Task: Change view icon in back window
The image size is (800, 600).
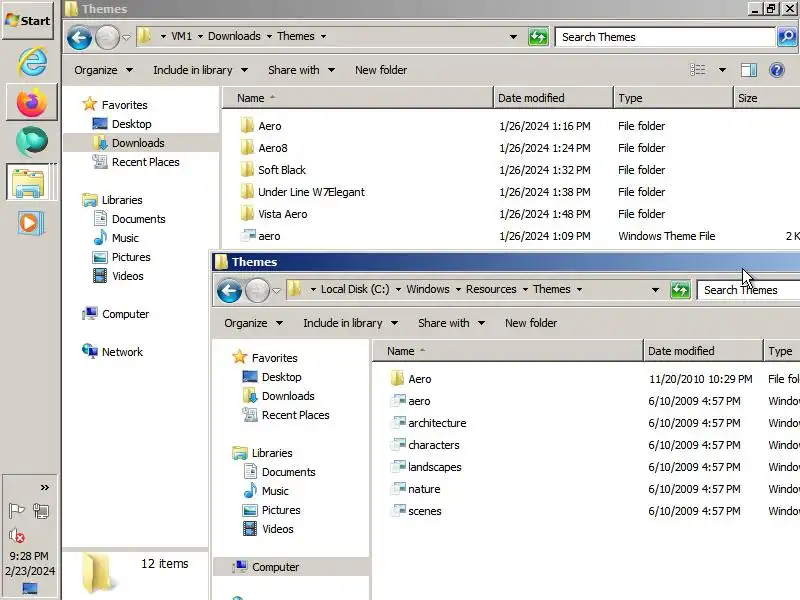Action: [697, 70]
